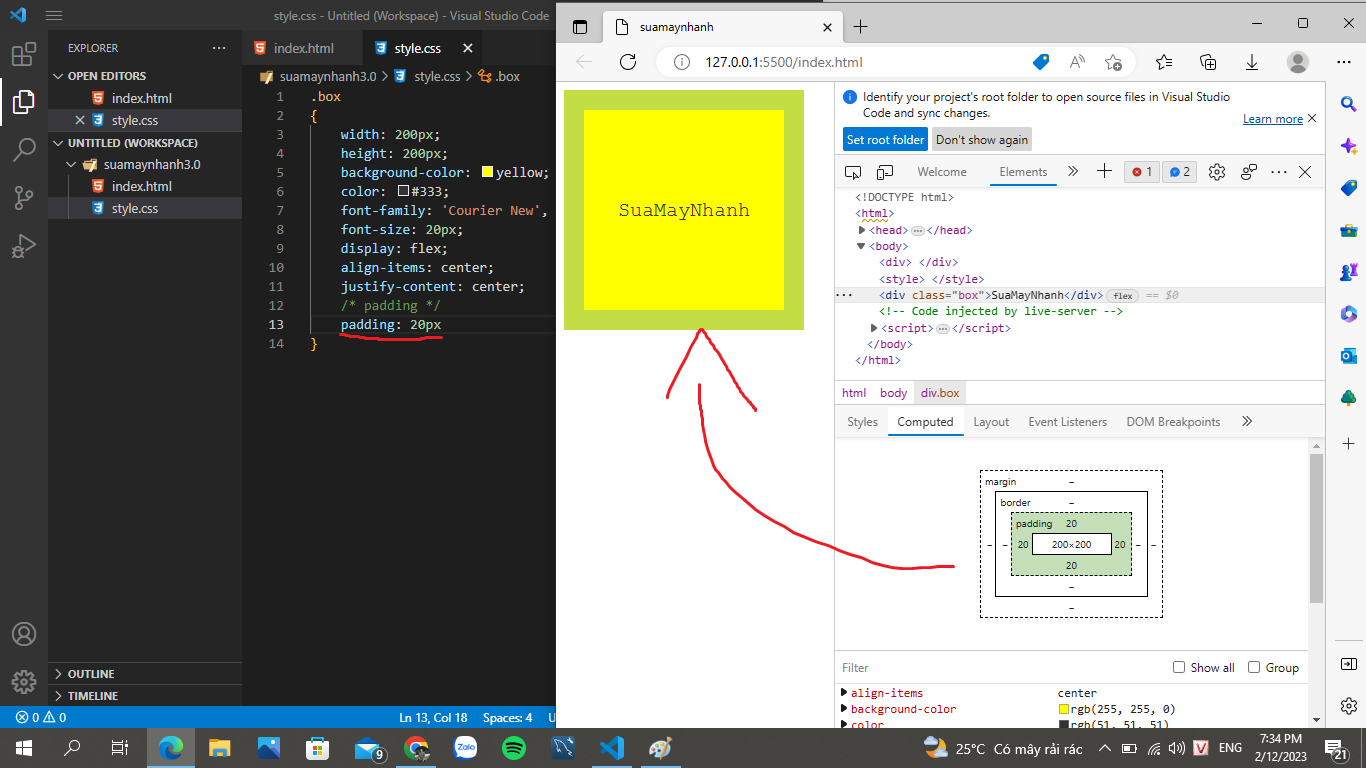The height and width of the screenshot is (768, 1366).
Task: Expand head element in DOM tree
Action: point(862,230)
